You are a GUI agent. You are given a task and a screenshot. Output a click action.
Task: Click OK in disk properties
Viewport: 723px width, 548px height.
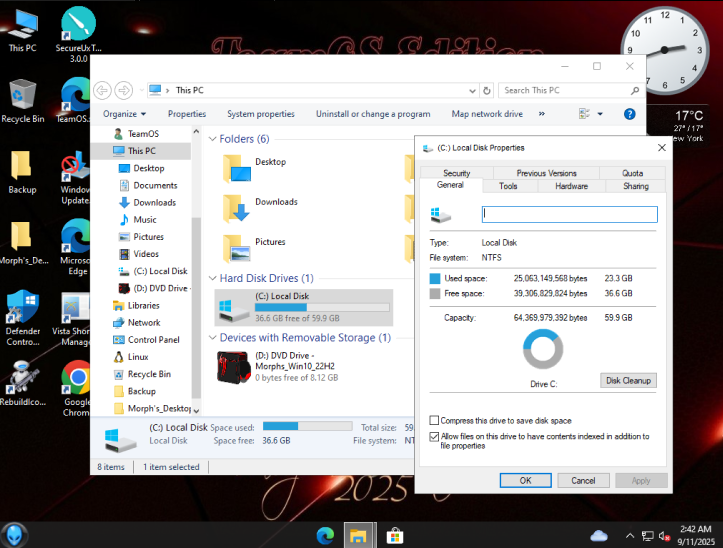(526, 481)
